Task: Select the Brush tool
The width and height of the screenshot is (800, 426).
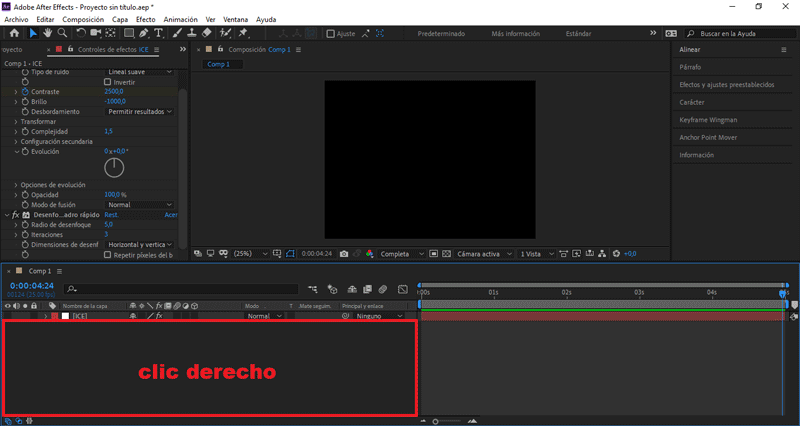Action: [x=177, y=33]
